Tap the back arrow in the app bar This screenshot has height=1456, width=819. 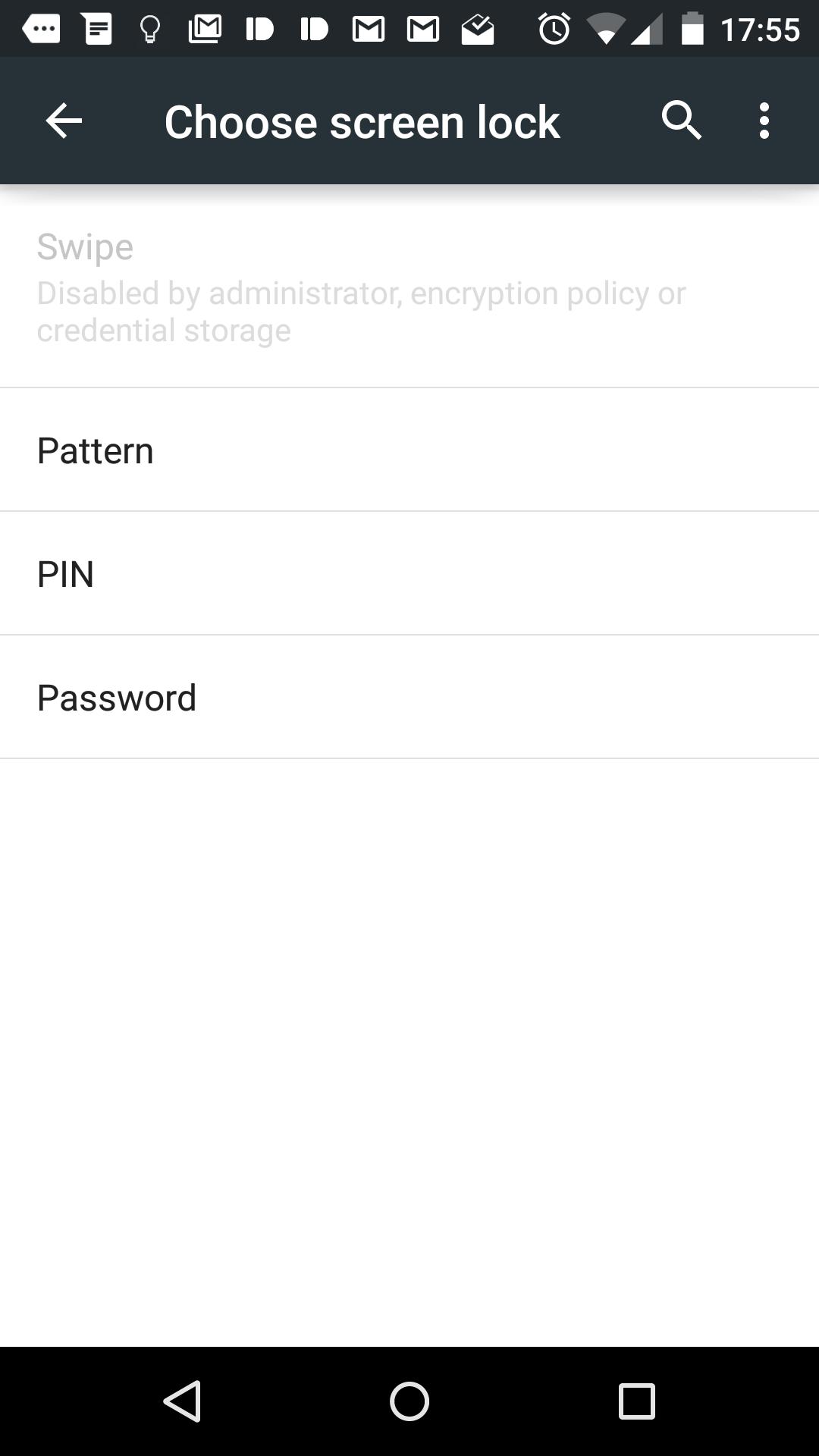point(64,121)
